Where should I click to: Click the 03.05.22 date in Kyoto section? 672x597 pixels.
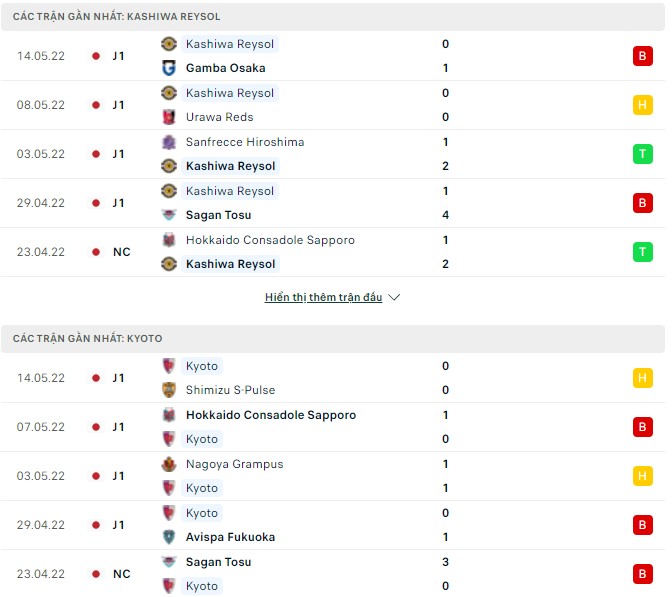pyautogui.click(x=41, y=476)
